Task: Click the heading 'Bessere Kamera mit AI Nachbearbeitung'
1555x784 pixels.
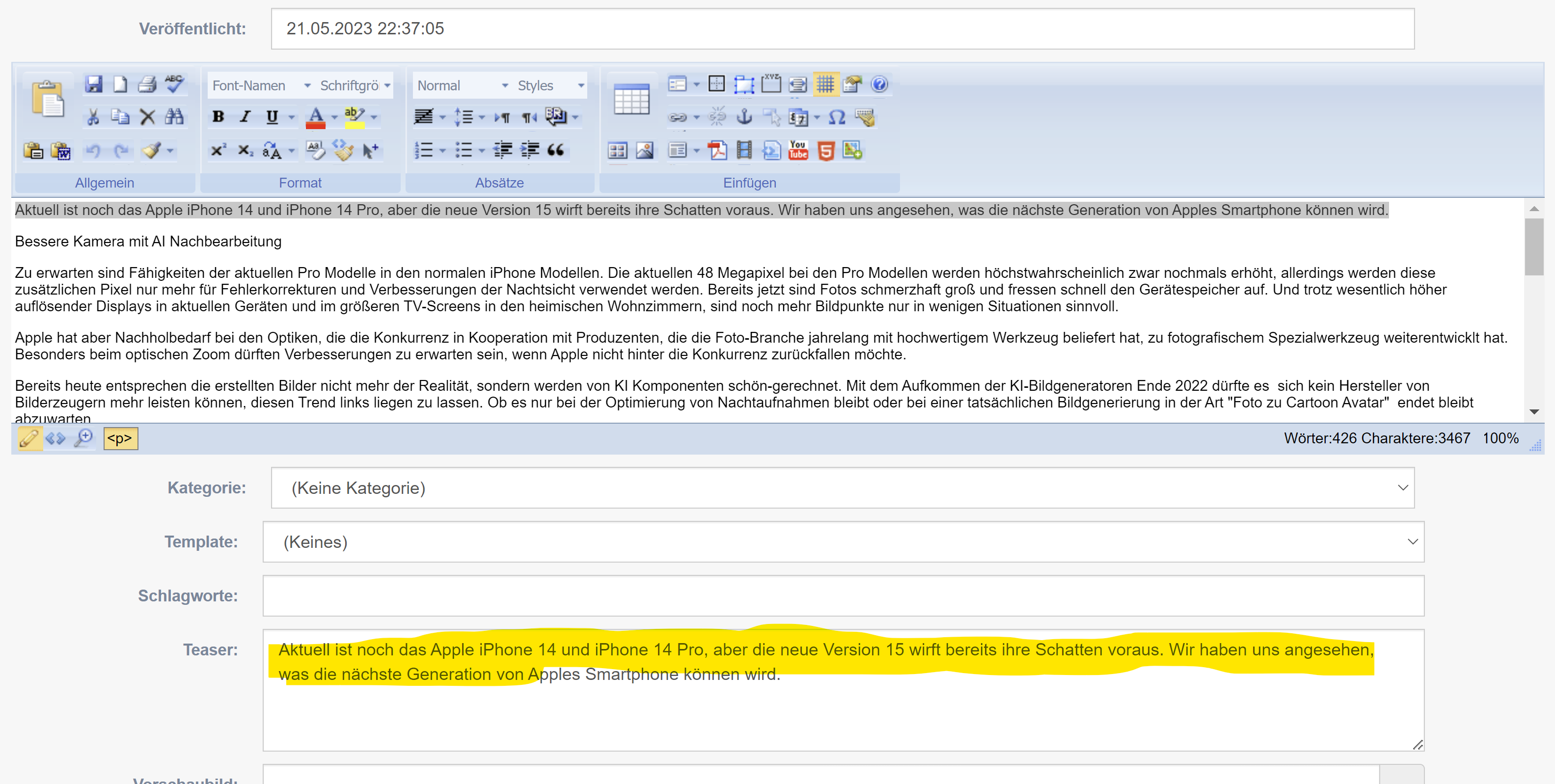Action: pos(148,242)
